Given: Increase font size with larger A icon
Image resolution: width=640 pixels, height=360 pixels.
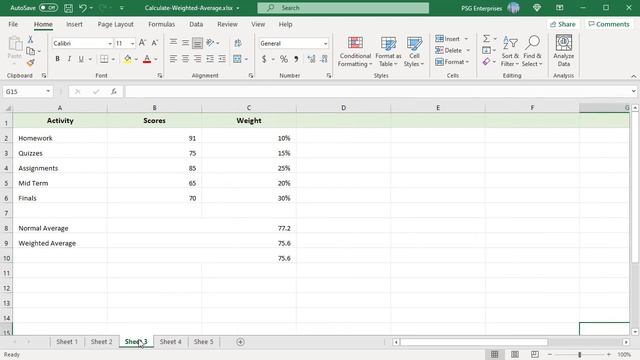Looking at the screenshot, I should coord(142,43).
